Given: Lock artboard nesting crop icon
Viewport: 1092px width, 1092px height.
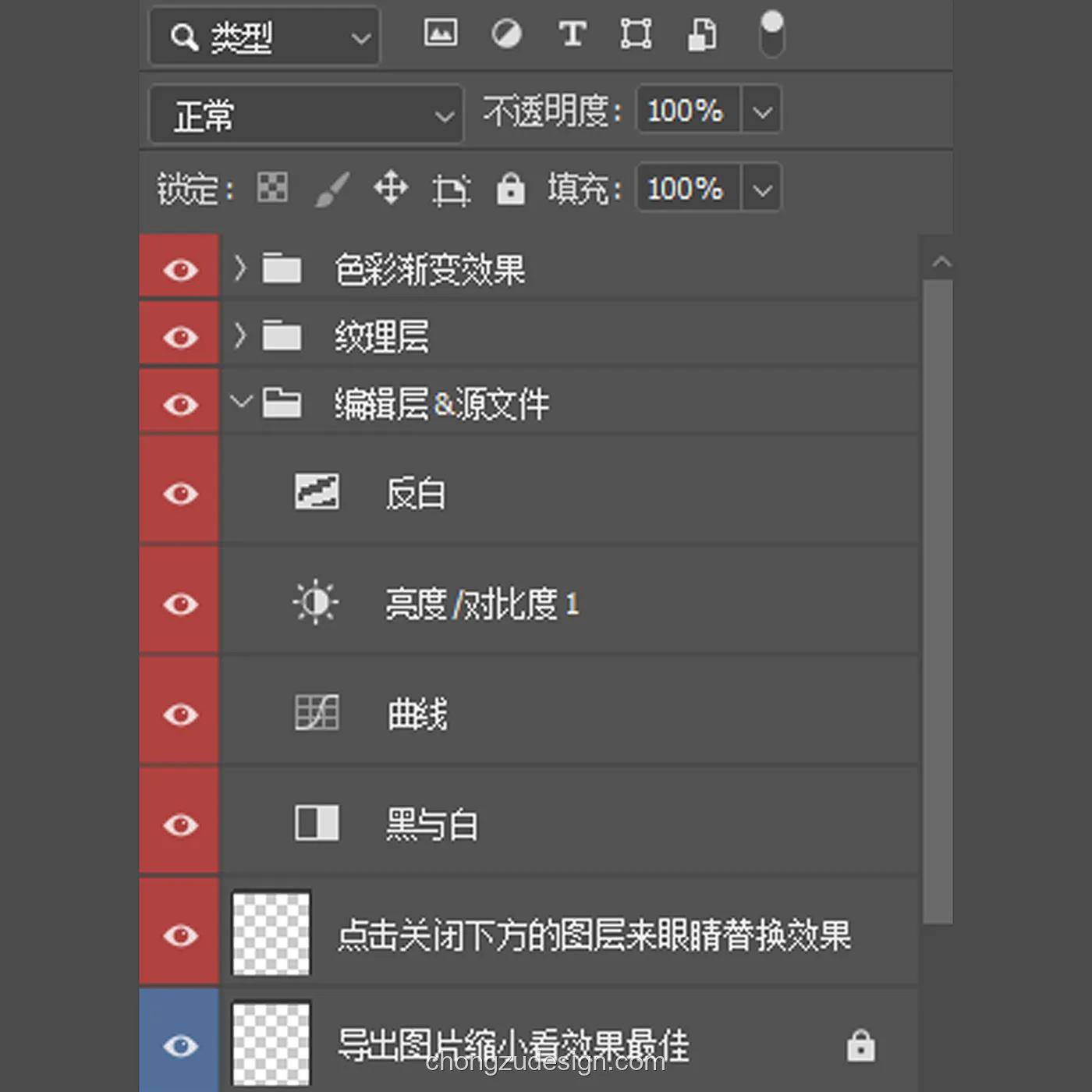Looking at the screenshot, I should coord(451,190).
